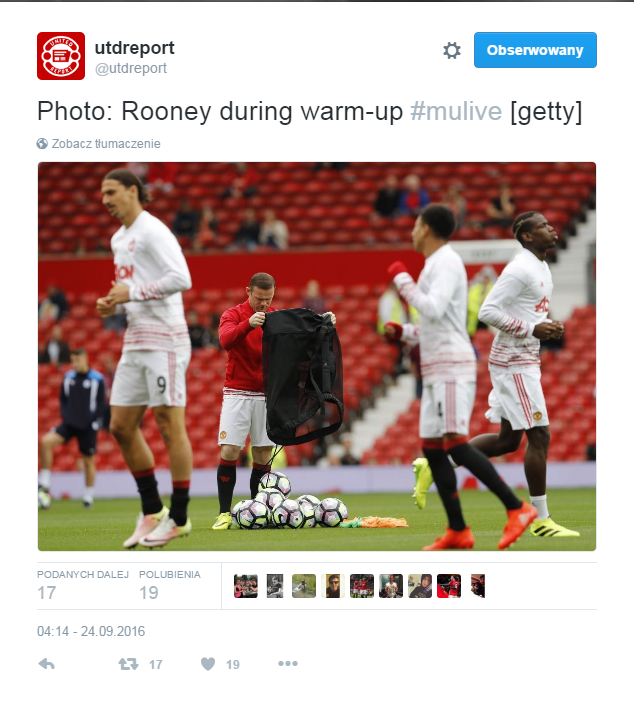Open the tweet timestamp 04:14 - 24.09.2016
The height and width of the screenshot is (702, 634).
[91, 631]
